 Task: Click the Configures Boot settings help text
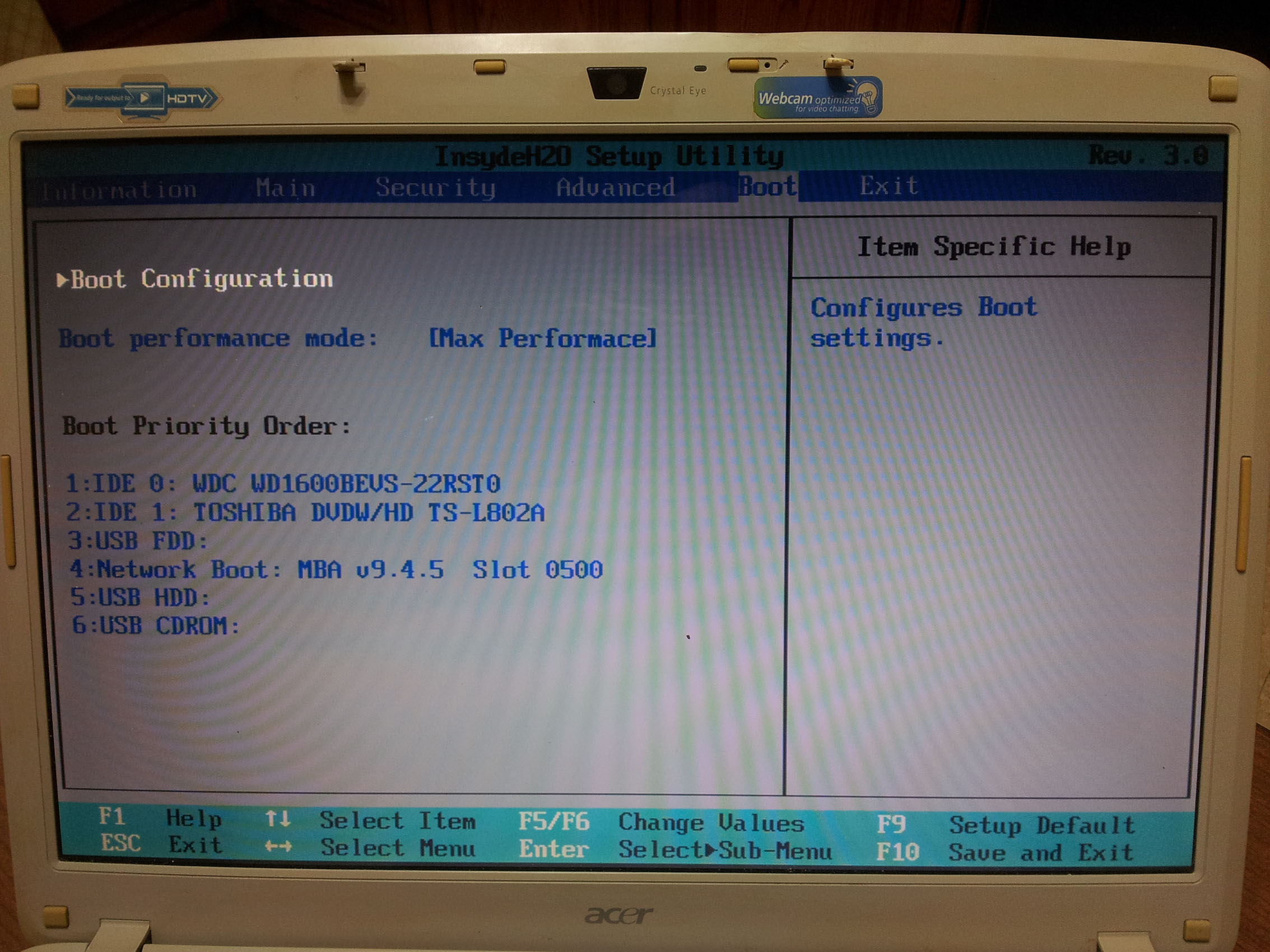(x=923, y=323)
